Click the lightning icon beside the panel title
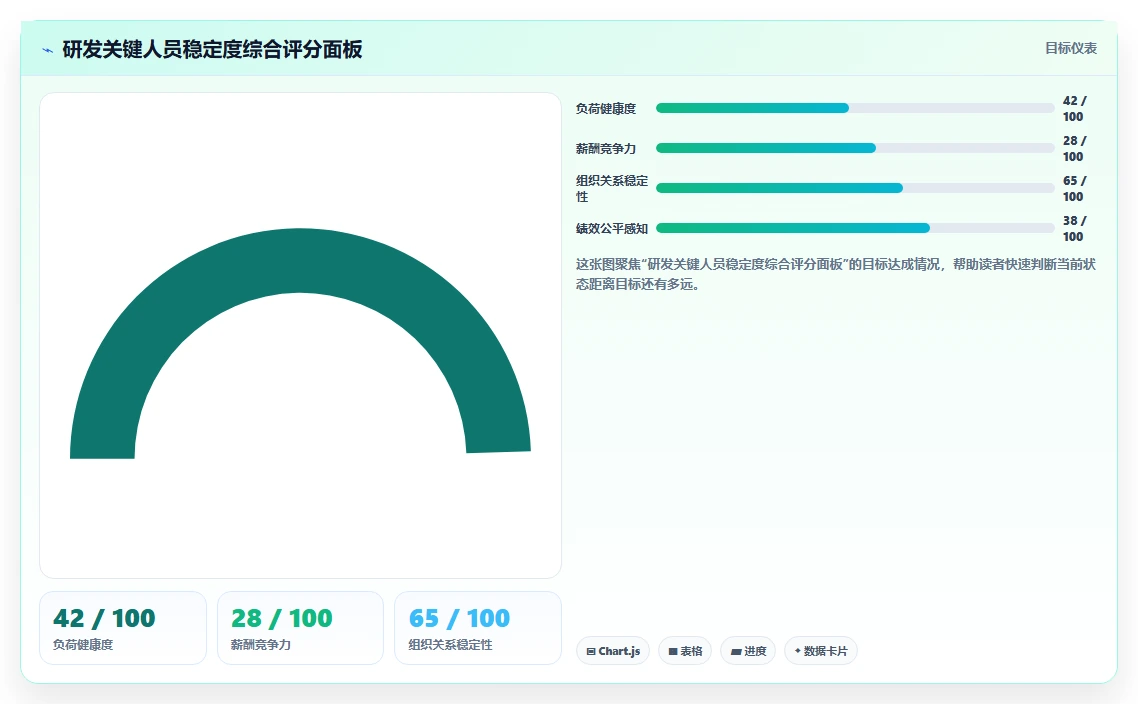 (48, 50)
